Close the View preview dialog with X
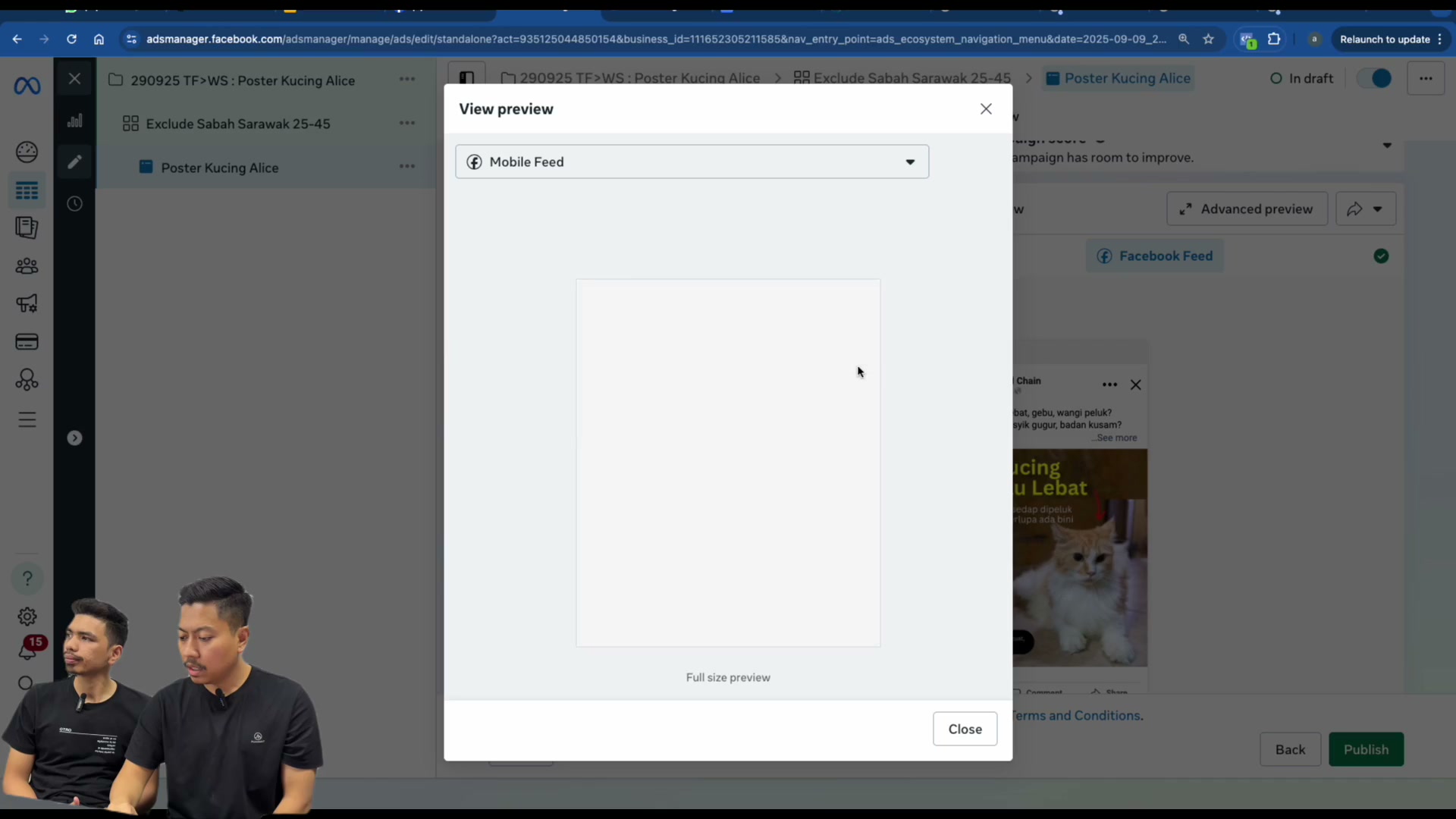The height and width of the screenshot is (819, 1456). tap(986, 109)
